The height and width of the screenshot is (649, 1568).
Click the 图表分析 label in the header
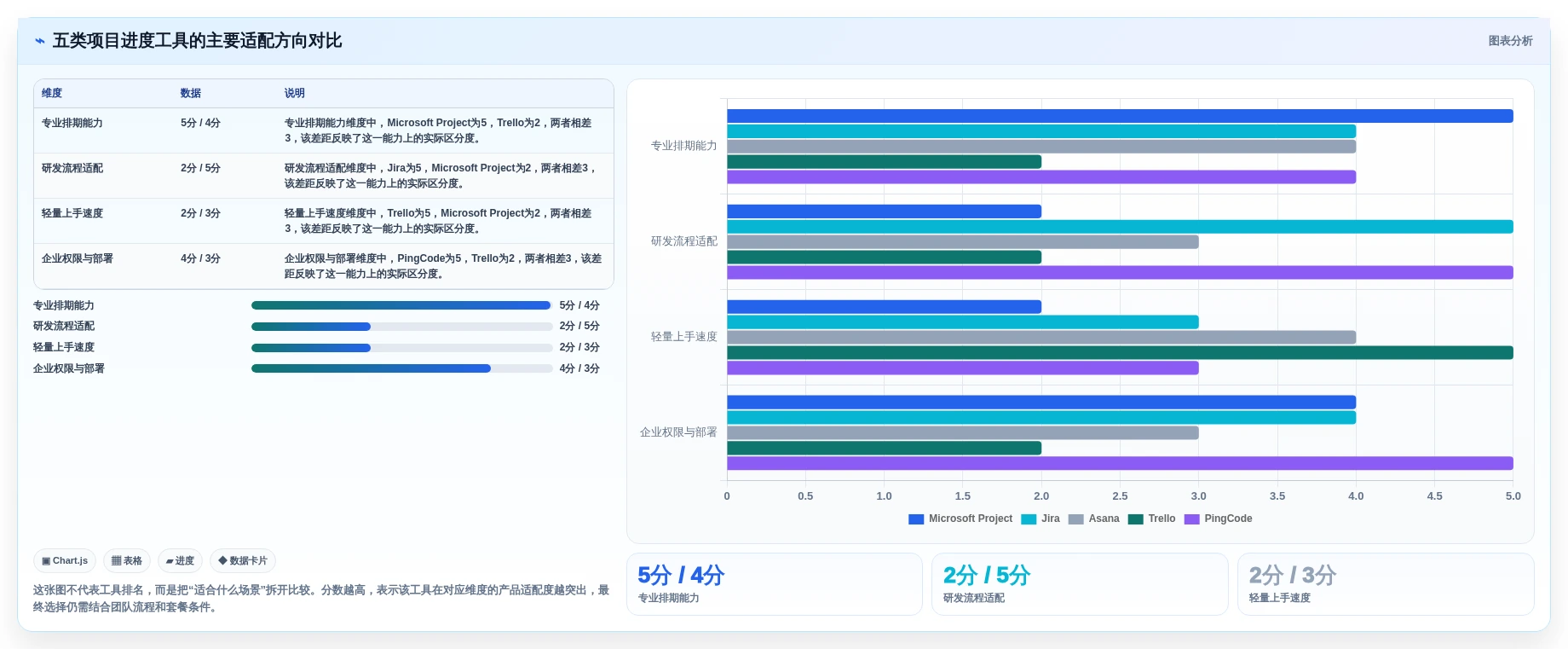click(x=1510, y=41)
